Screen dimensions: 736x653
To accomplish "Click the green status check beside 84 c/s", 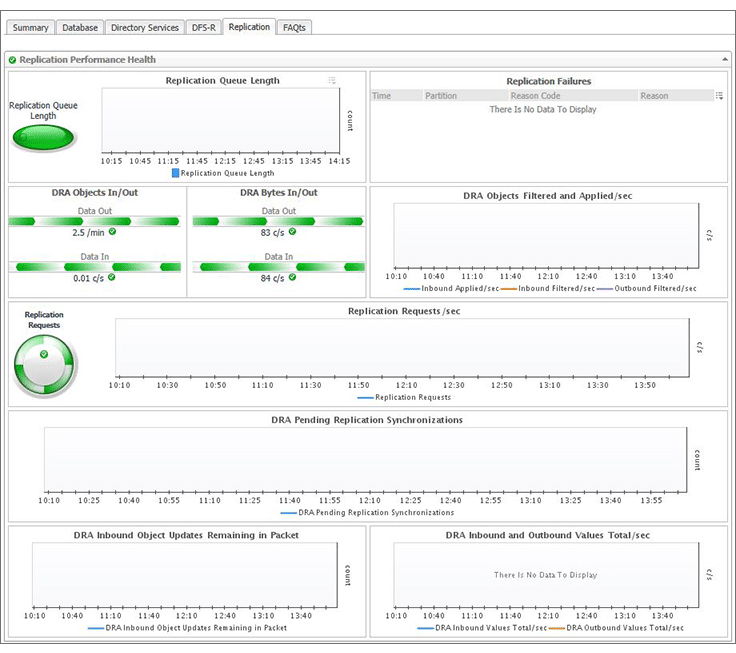I will [292, 277].
